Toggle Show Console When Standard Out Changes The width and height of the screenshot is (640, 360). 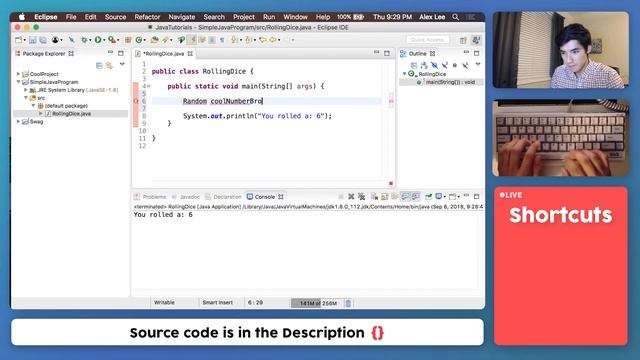[x=405, y=197]
